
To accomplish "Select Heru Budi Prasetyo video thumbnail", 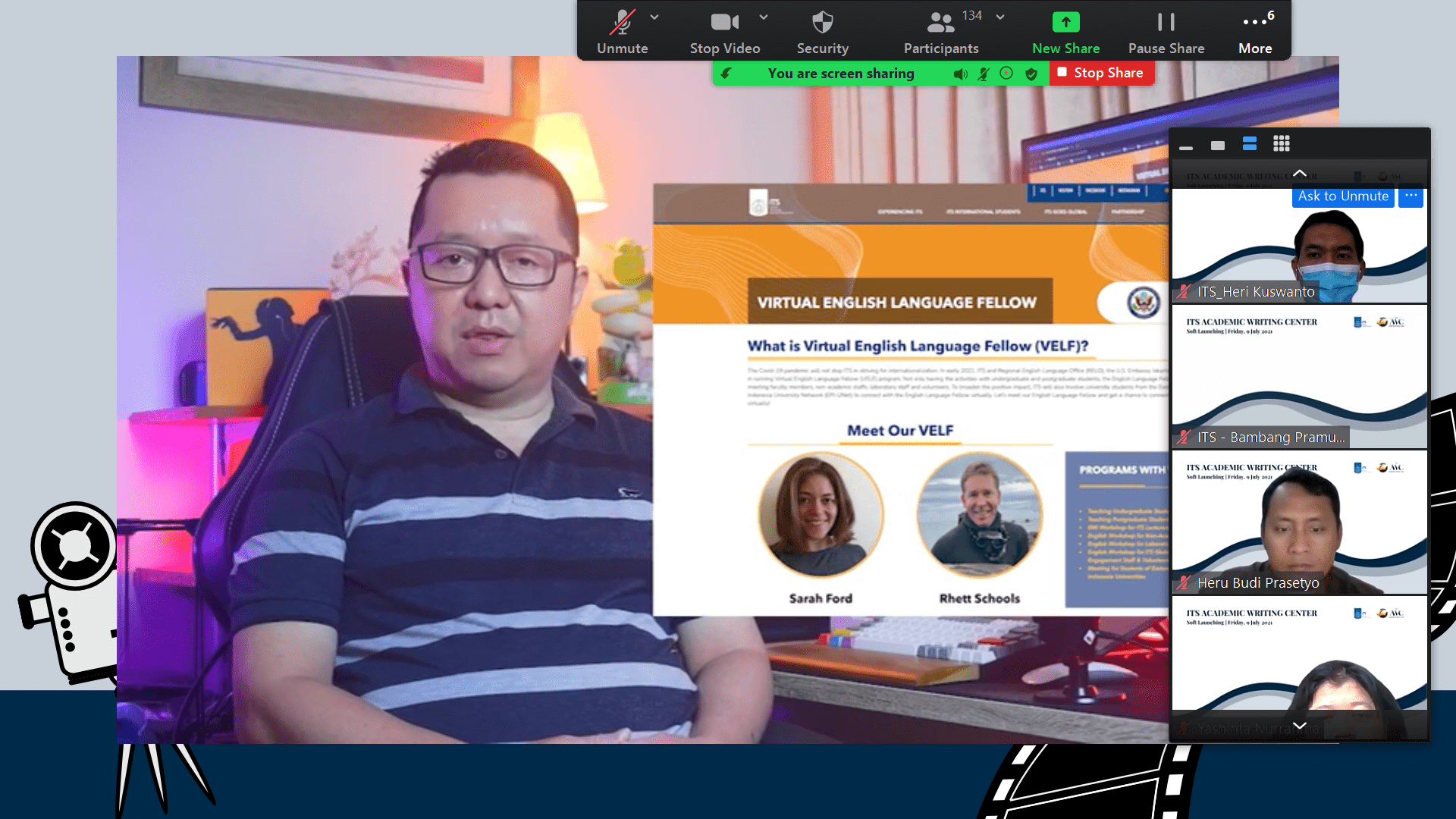I will [1299, 522].
